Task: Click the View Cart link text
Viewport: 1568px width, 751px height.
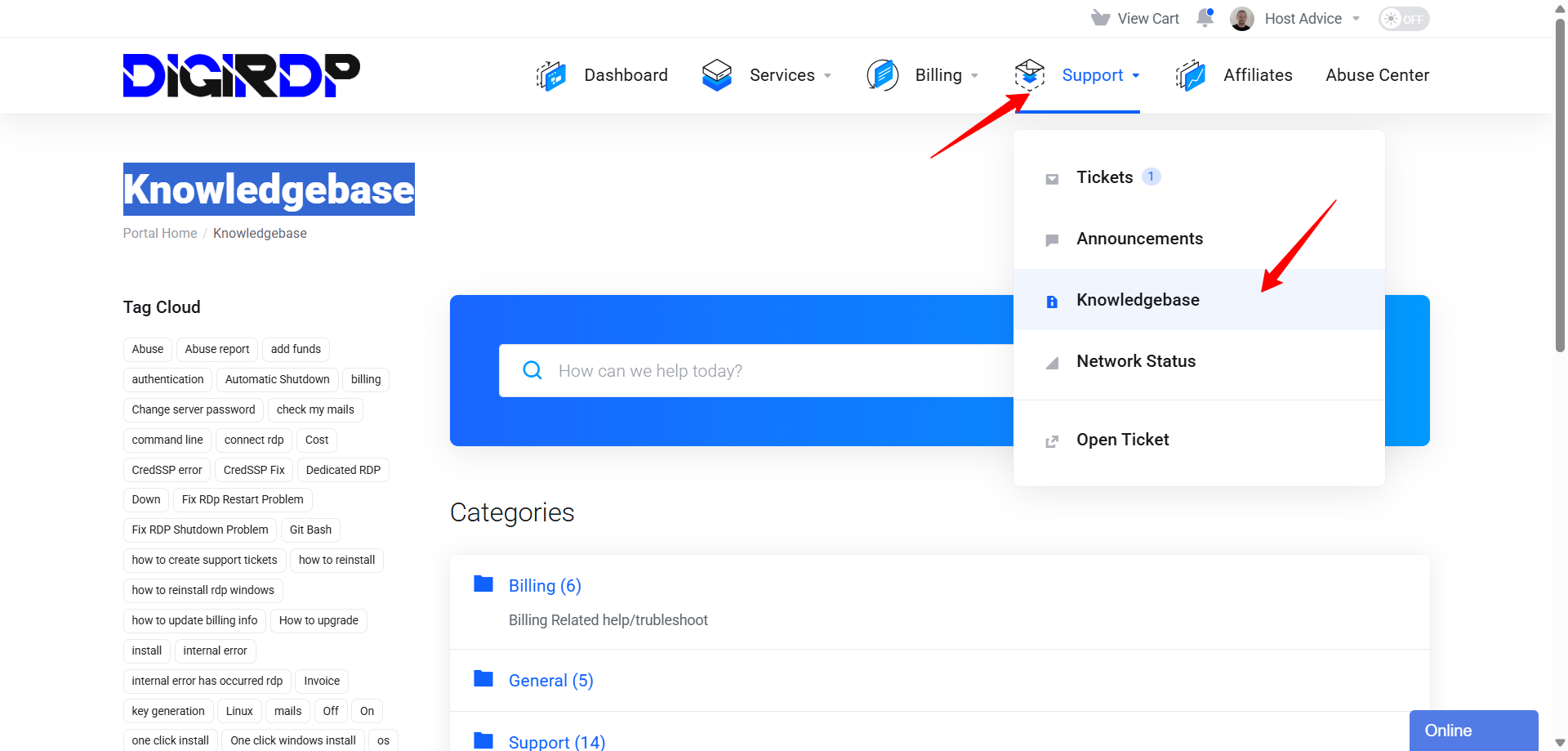Action: 1148,19
